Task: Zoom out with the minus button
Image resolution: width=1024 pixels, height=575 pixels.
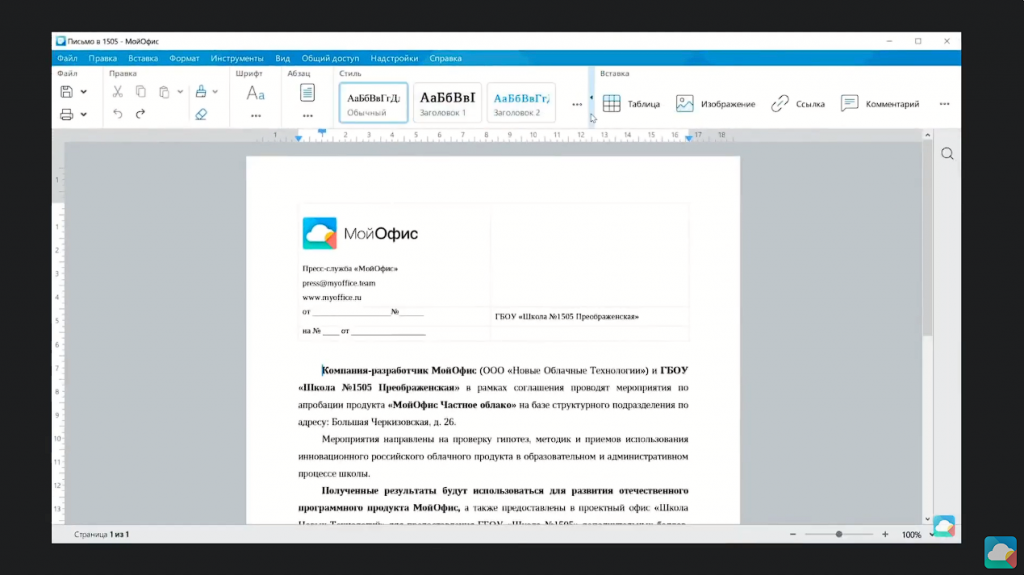Action: [x=793, y=534]
